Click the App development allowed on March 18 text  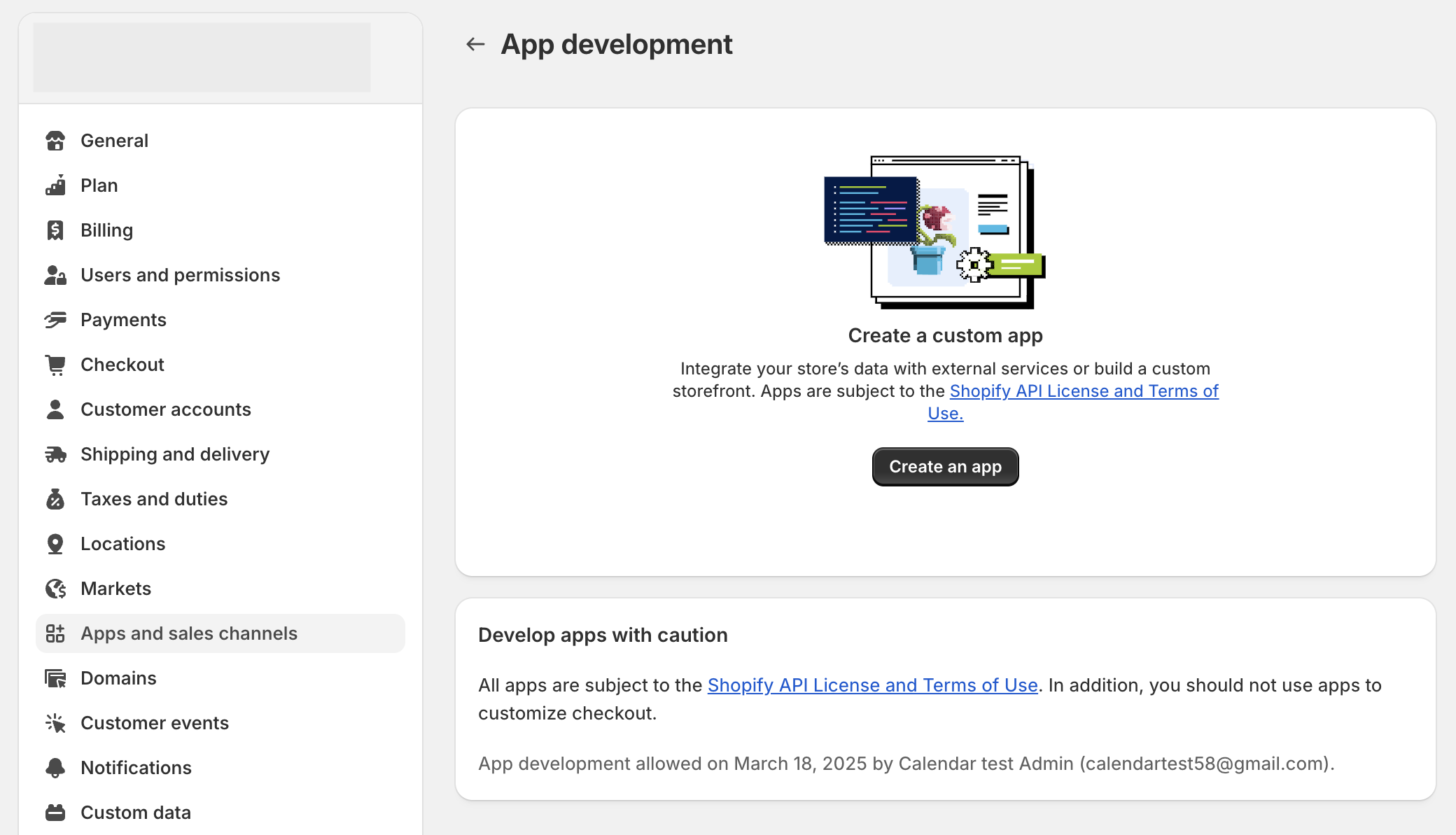click(906, 764)
